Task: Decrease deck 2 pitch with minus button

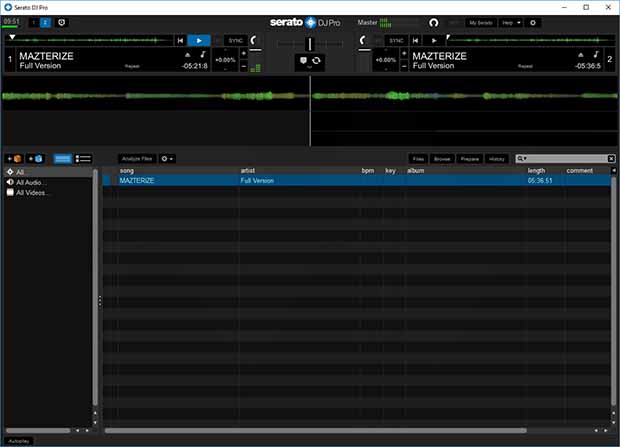Action: (x=404, y=66)
